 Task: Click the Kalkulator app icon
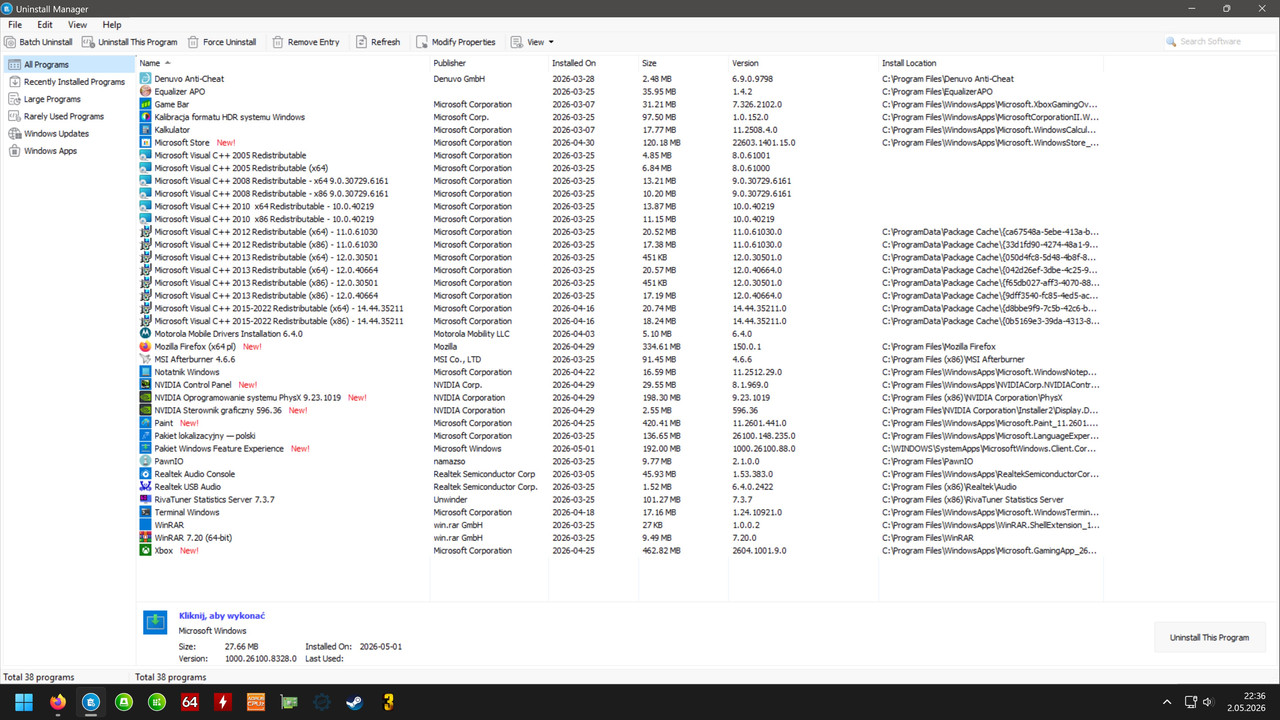[146, 129]
